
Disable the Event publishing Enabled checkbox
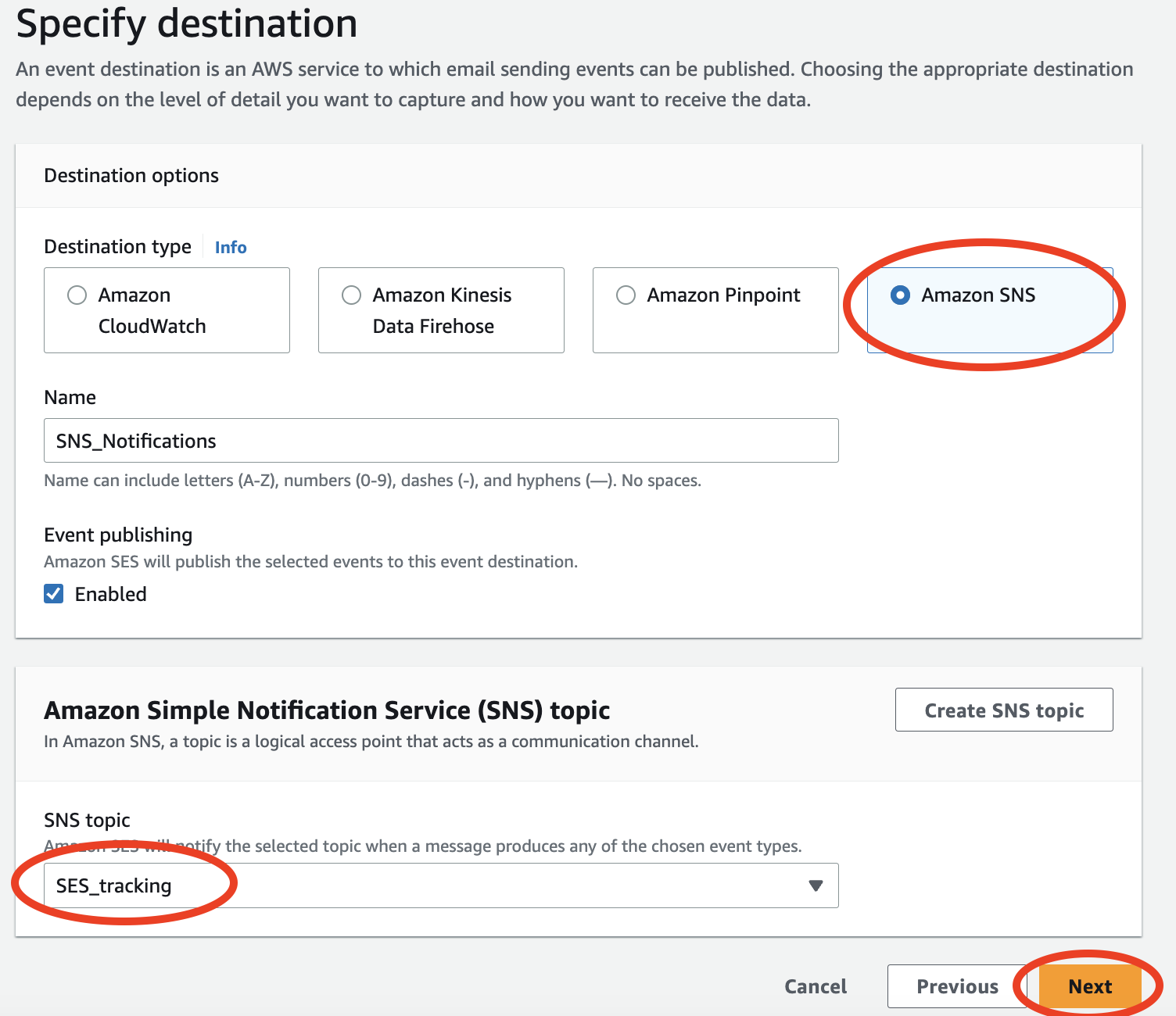point(53,594)
